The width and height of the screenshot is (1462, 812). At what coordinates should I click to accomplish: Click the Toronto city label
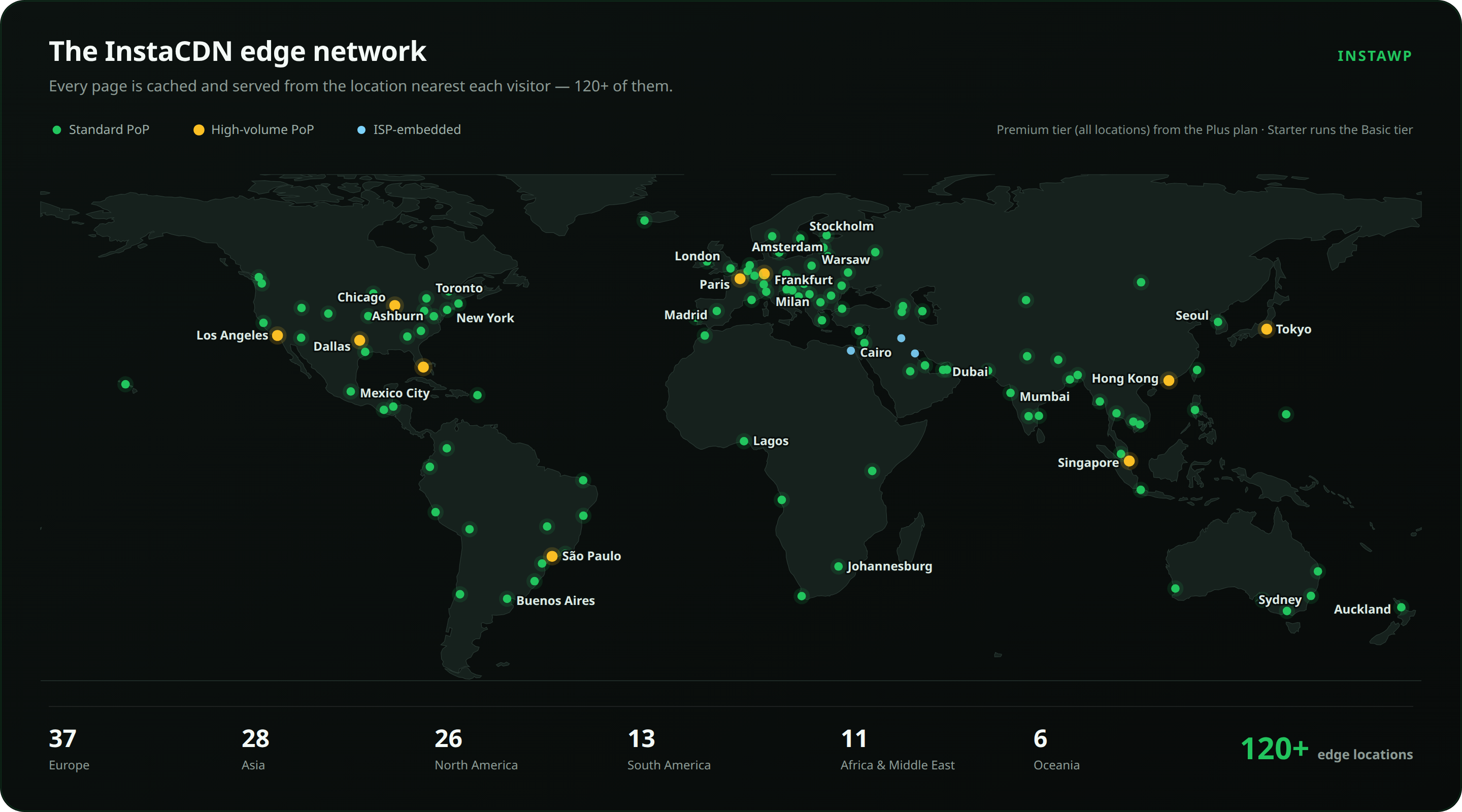[x=458, y=288]
